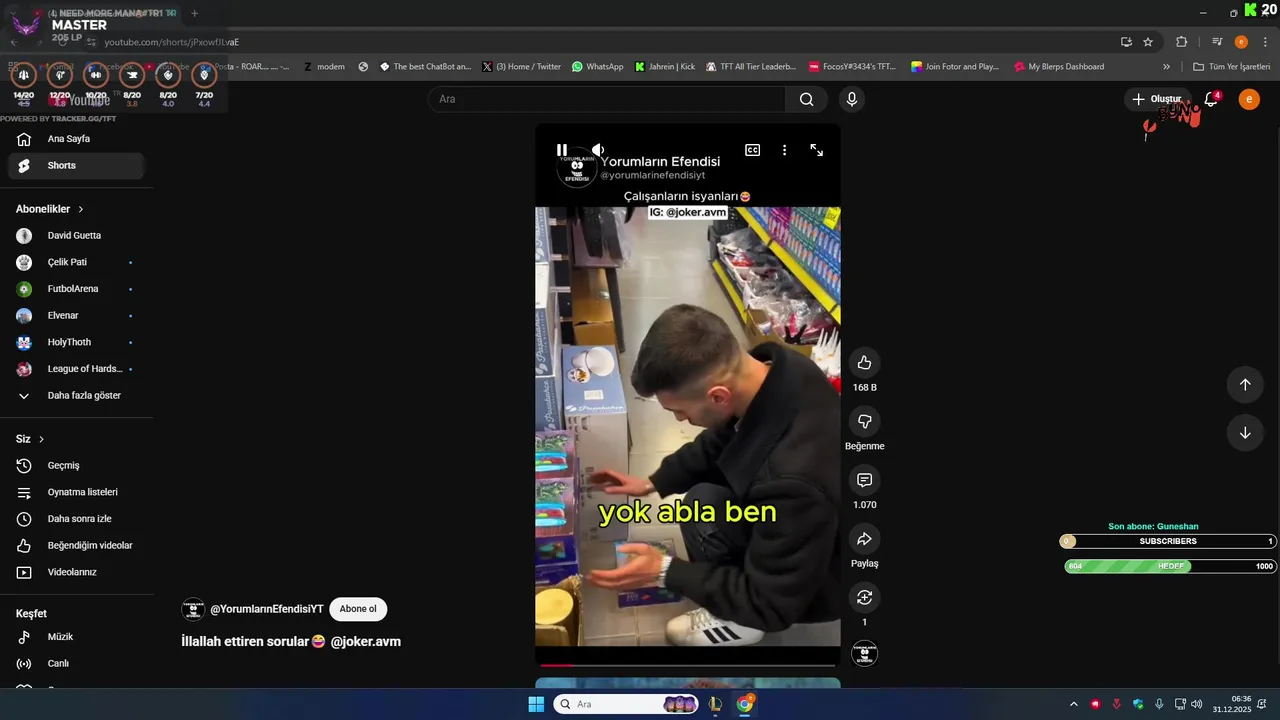Open Oynatma listeleri playlists
This screenshot has height=720, width=1280.
(76, 492)
